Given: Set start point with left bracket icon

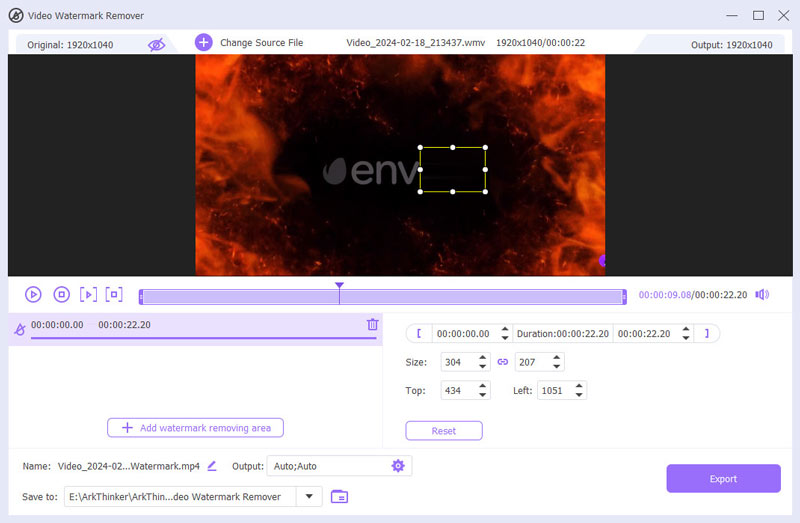Looking at the screenshot, I should point(419,333).
